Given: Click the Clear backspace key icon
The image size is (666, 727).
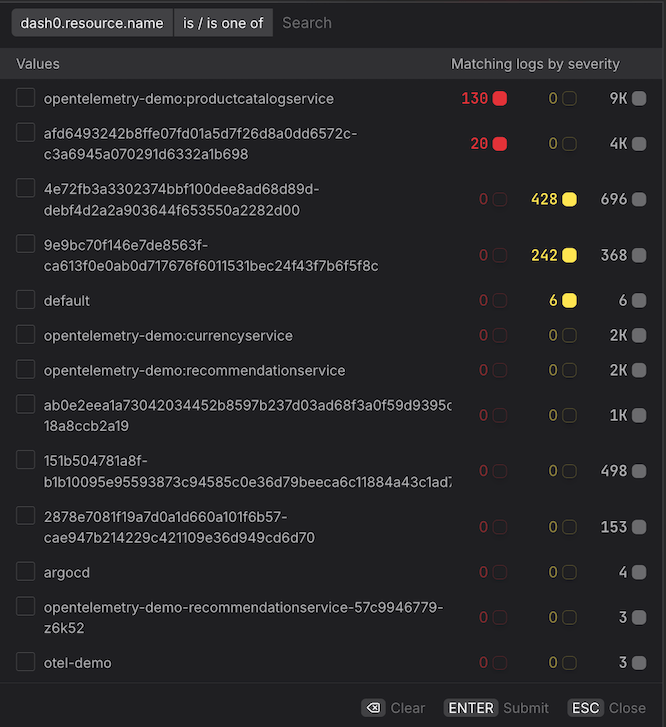Looking at the screenshot, I should coord(373,708).
